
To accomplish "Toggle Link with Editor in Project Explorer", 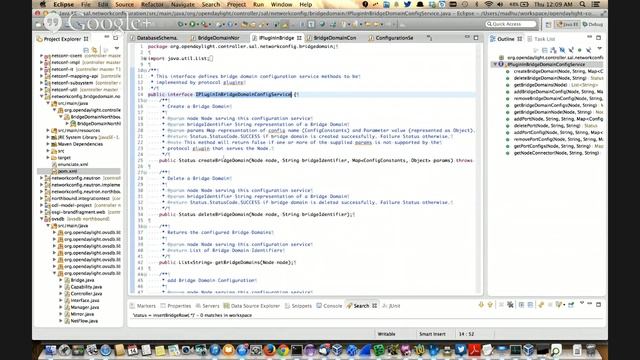I will coord(94,50).
